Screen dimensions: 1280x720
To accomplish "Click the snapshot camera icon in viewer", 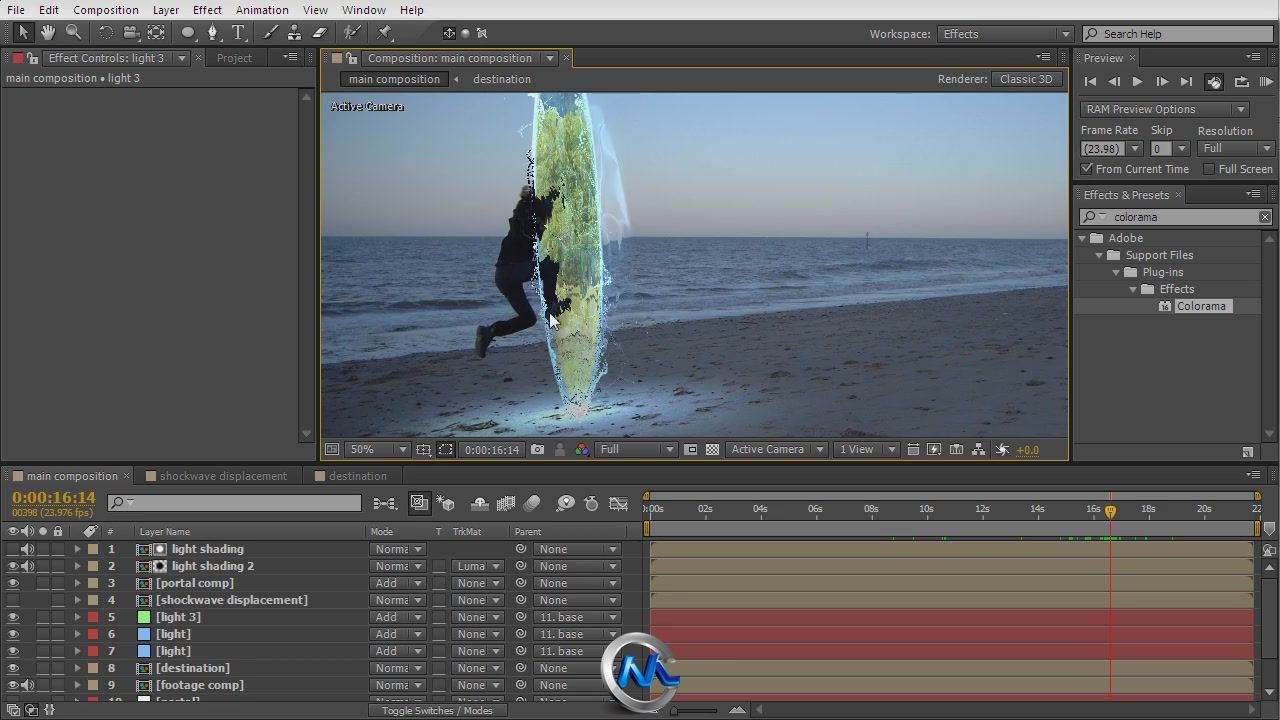I will click(538, 450).
